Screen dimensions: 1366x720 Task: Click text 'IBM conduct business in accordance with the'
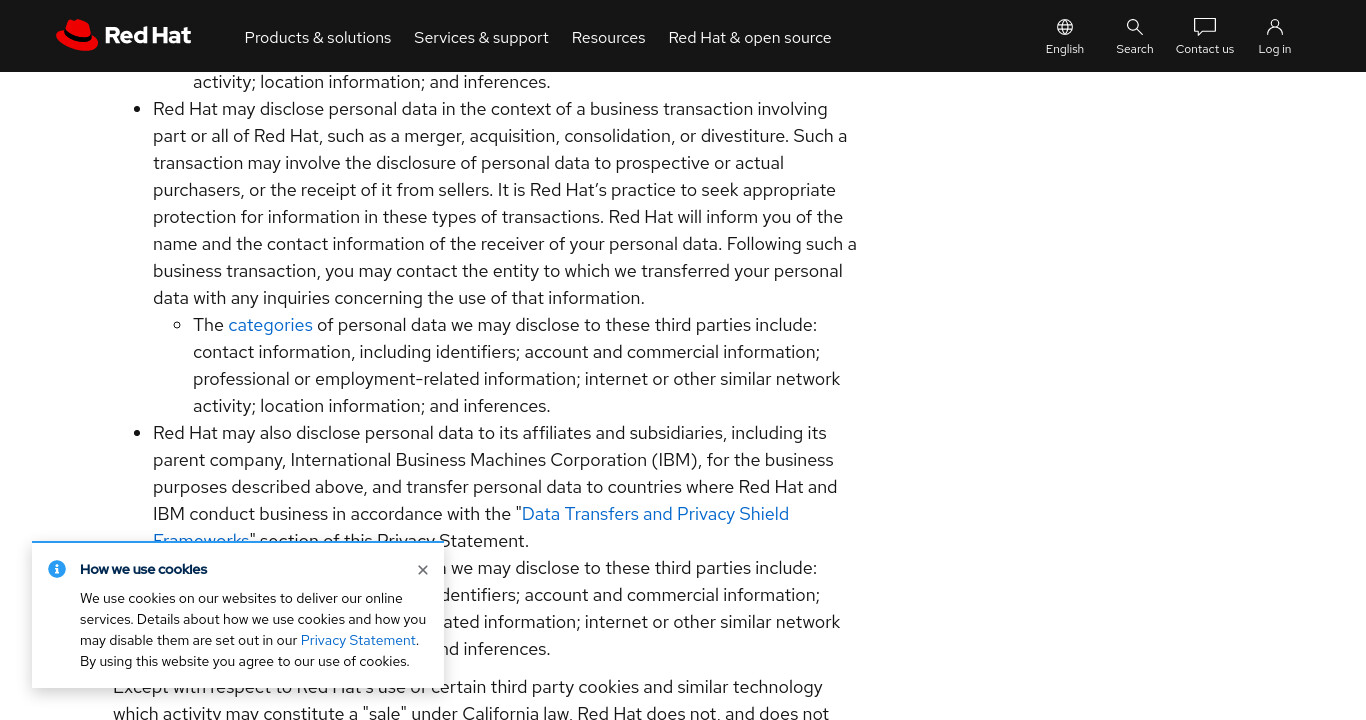tap(332, 514)
